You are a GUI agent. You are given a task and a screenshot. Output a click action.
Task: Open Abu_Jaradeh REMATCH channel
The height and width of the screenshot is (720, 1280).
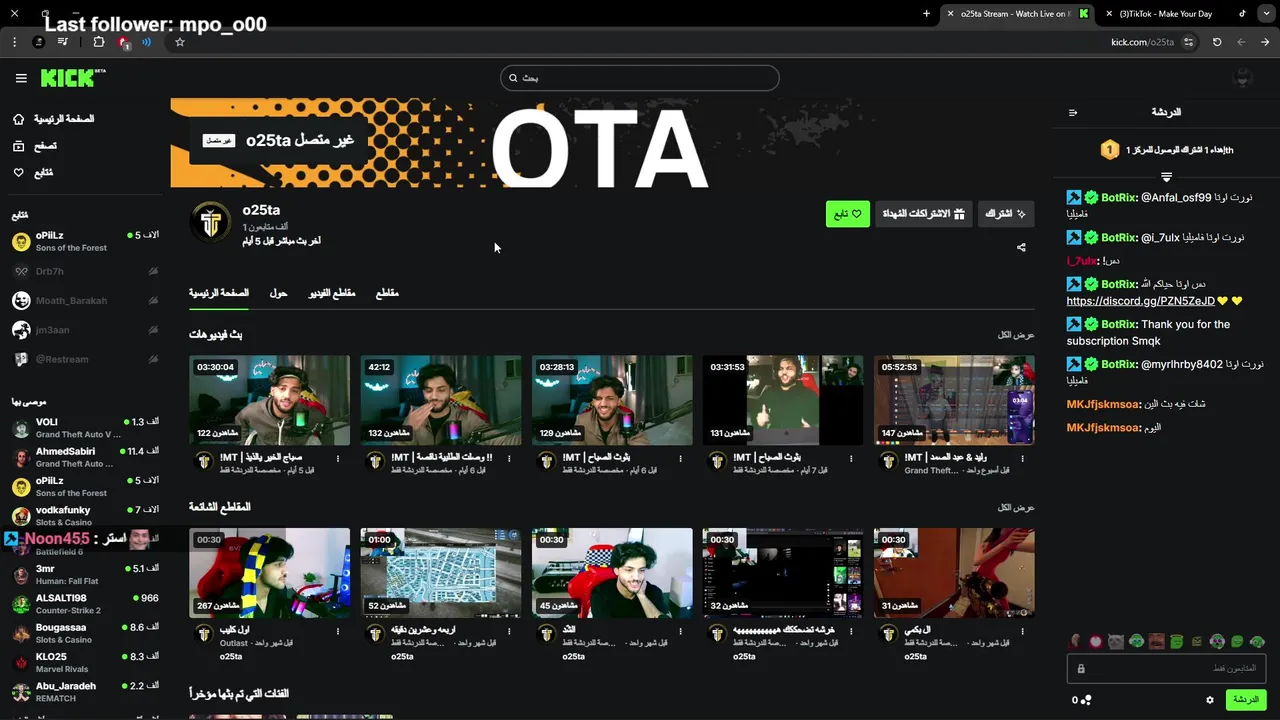click(x=85, y=692)
